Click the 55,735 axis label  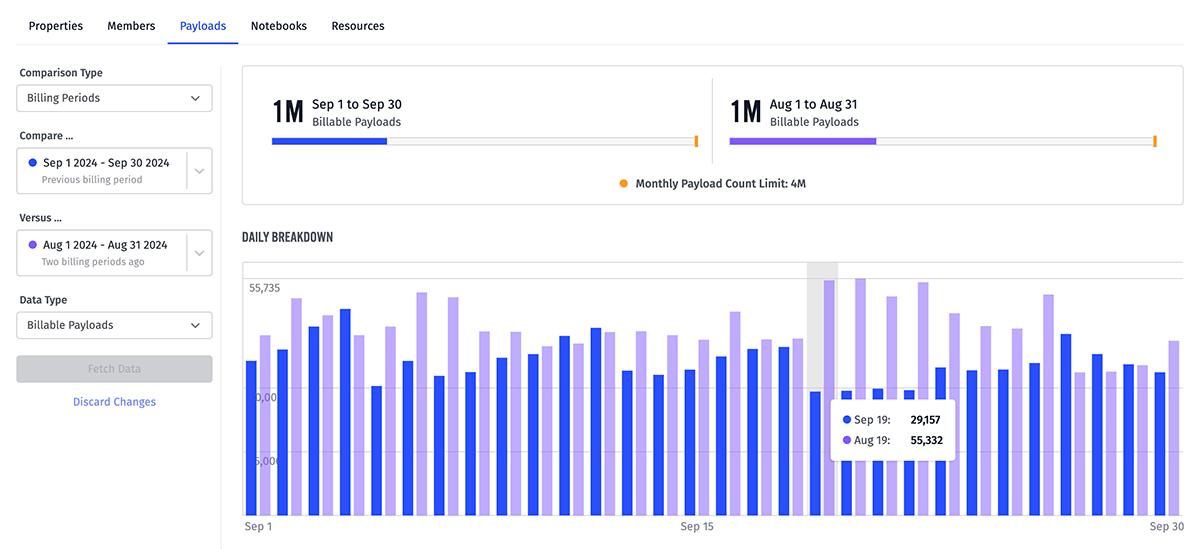[265, 288]
